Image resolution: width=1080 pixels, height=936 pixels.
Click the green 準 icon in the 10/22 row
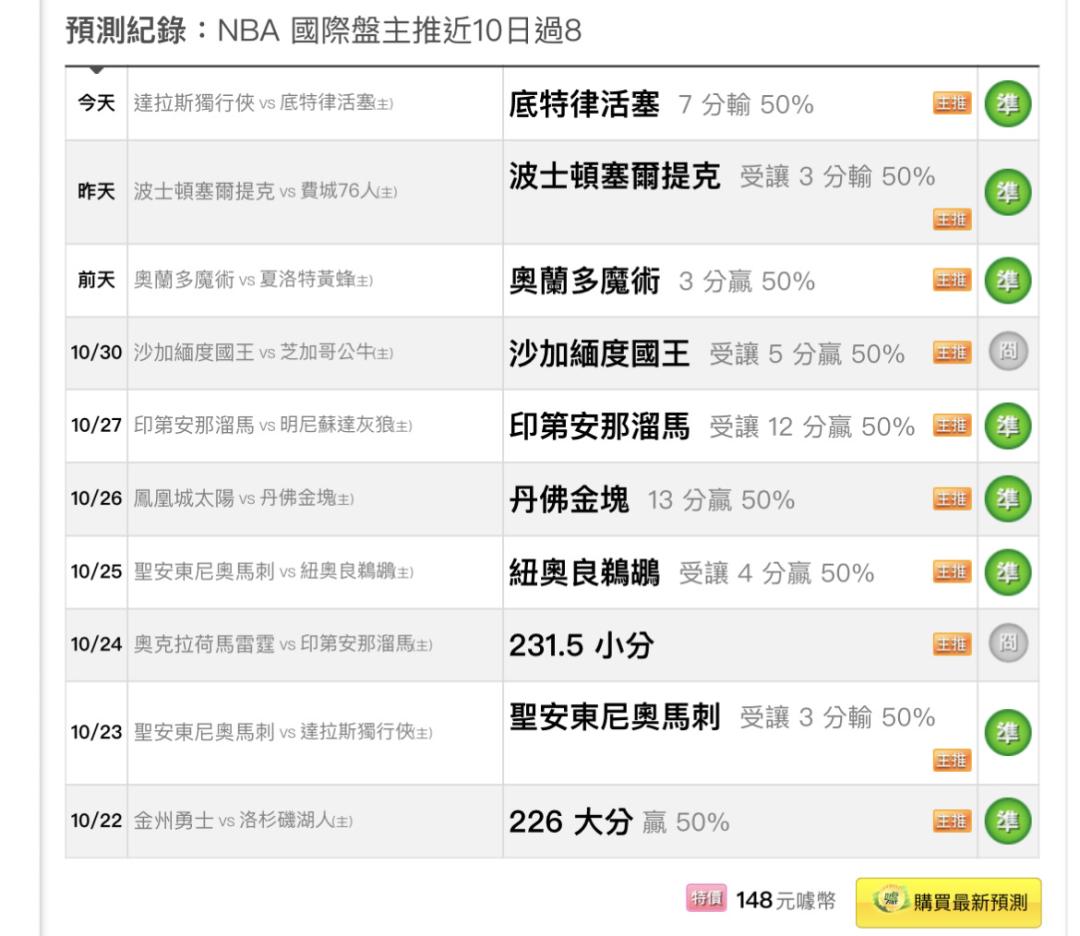tap(1008, 821)
